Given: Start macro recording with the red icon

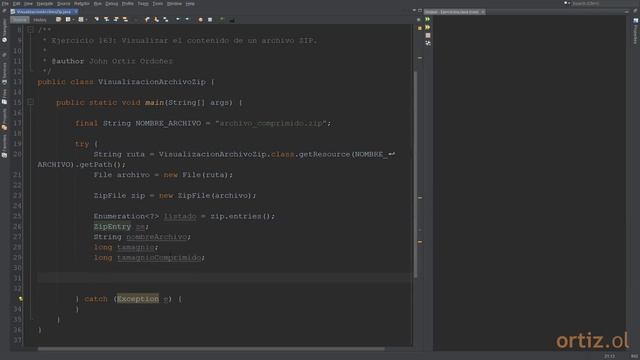Looking at the screenshot, I should click(x=200, y=20).
